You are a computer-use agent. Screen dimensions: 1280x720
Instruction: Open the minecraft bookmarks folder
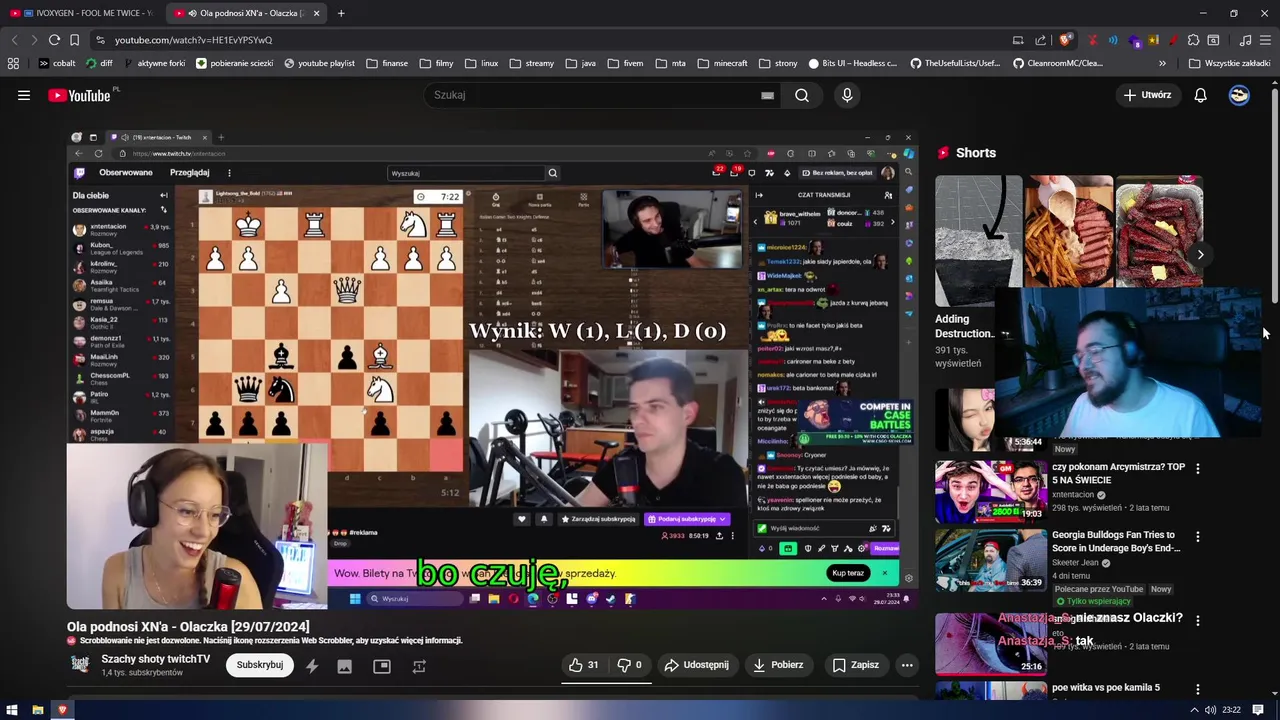pos(723,63)
